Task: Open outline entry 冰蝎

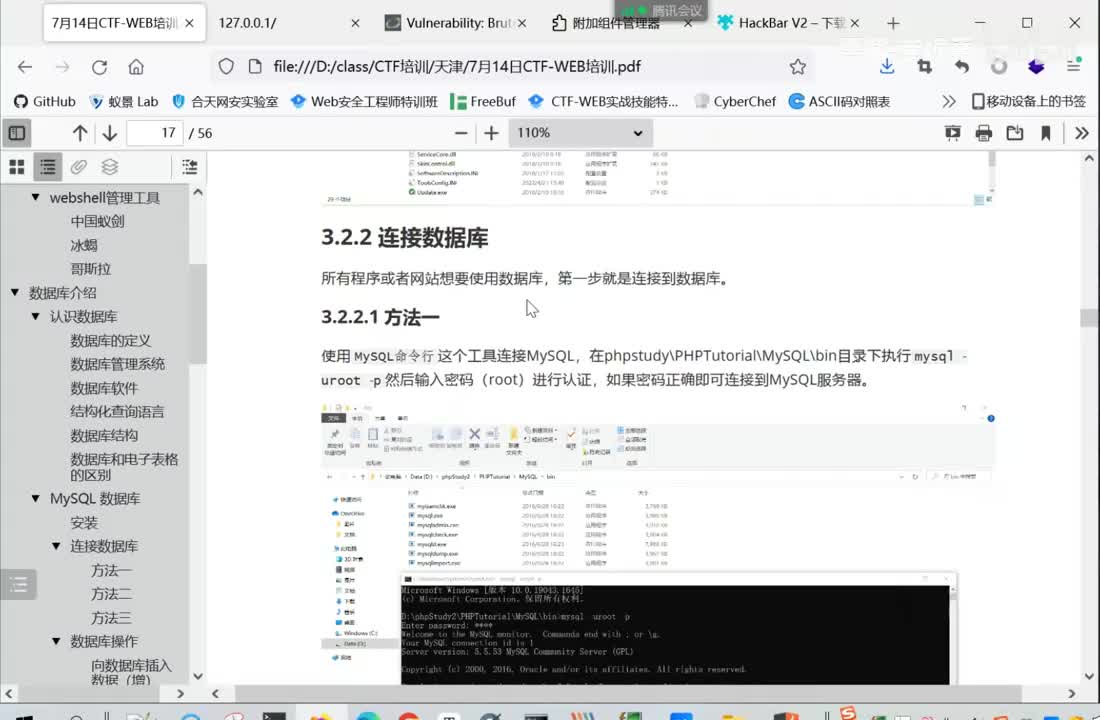Action: 83,245
